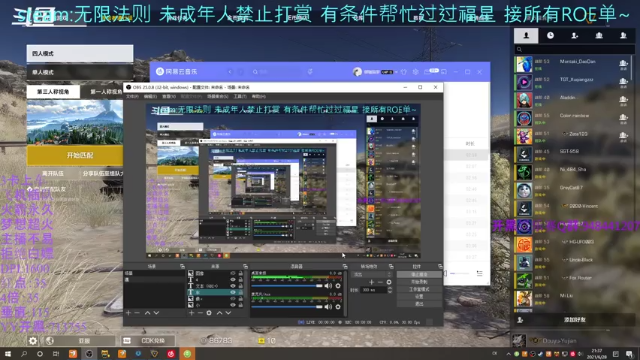
Task: Add a new source in OBS
Action: [x=191, y=313]
